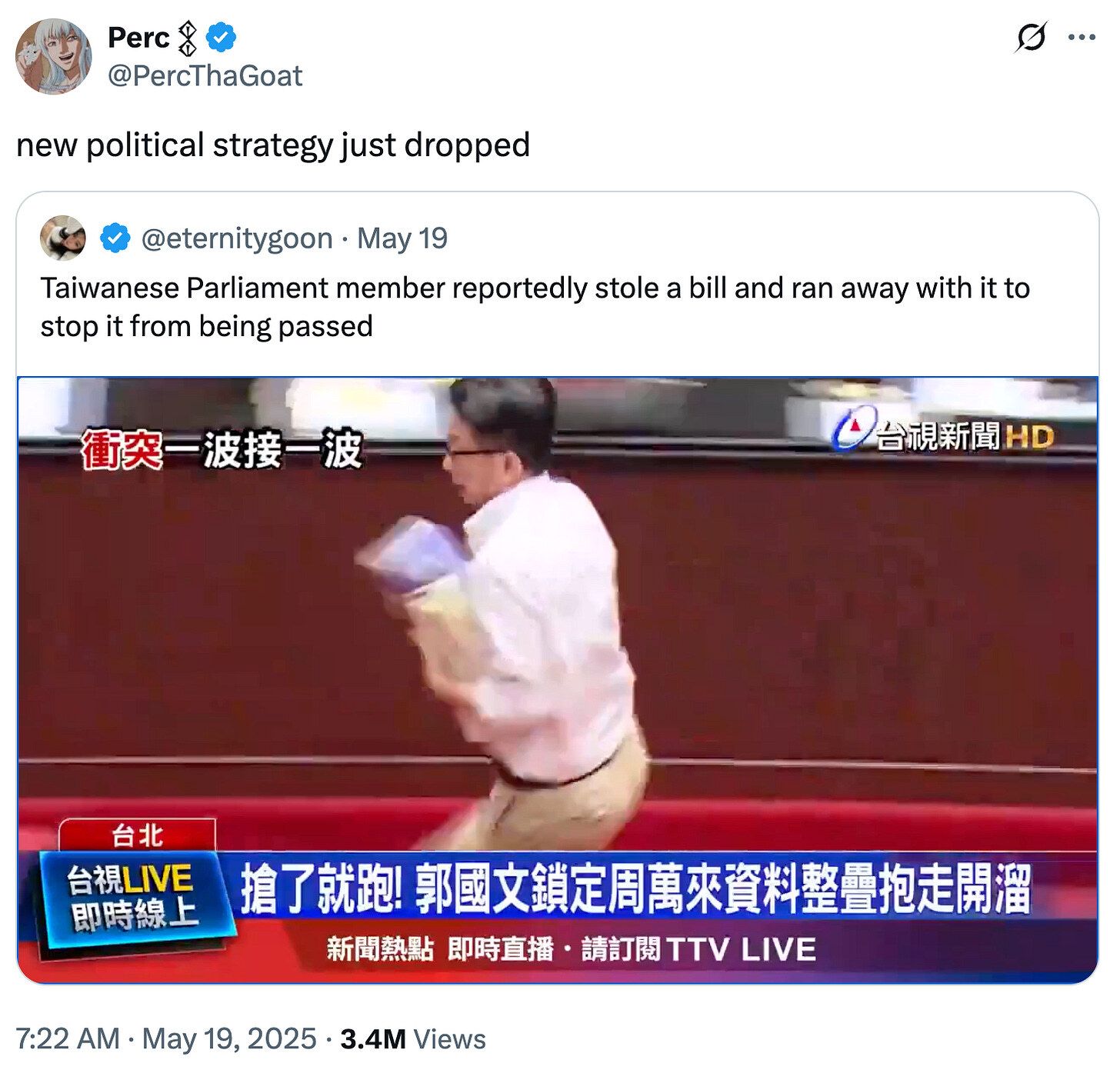Click the quoted tweet's verified badge

coord(115,238)
